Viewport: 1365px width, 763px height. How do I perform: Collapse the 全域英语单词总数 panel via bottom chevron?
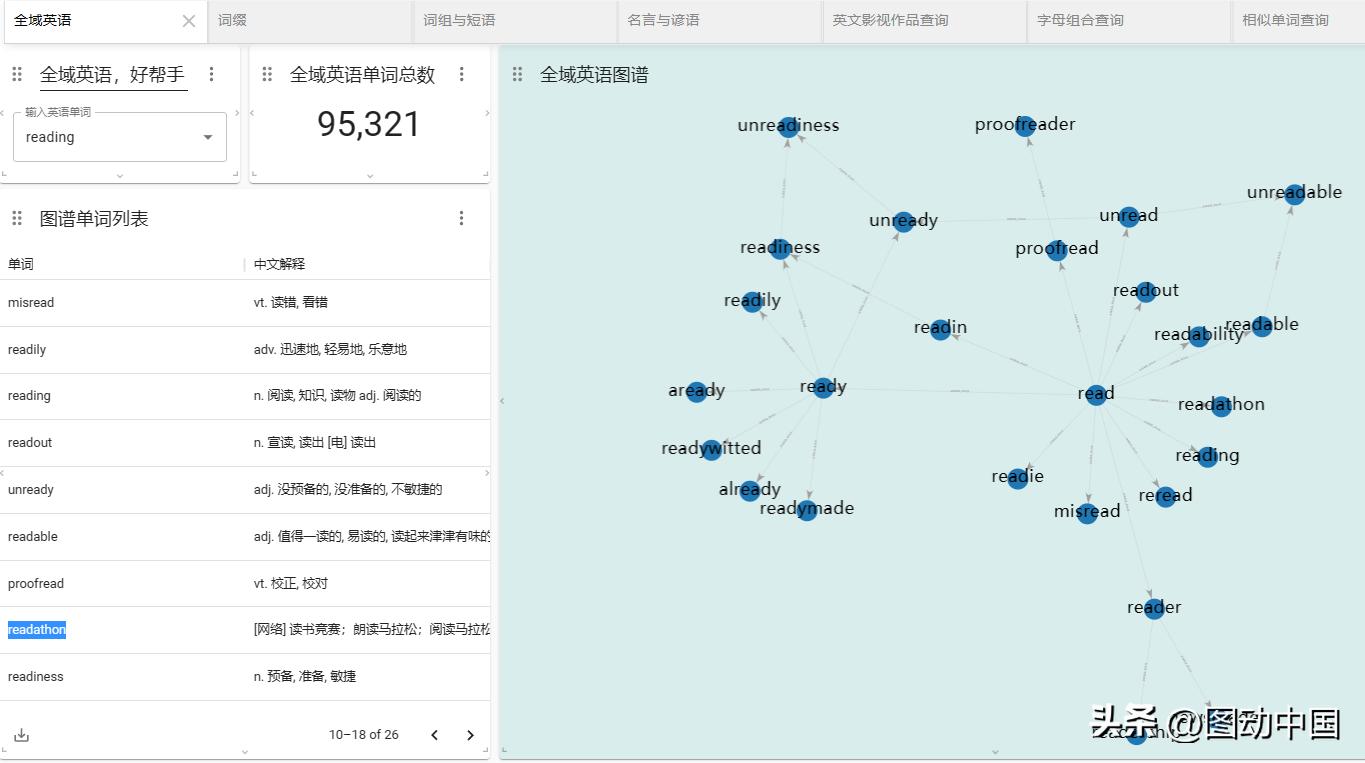pyautogui.click(x=370, y=177)
